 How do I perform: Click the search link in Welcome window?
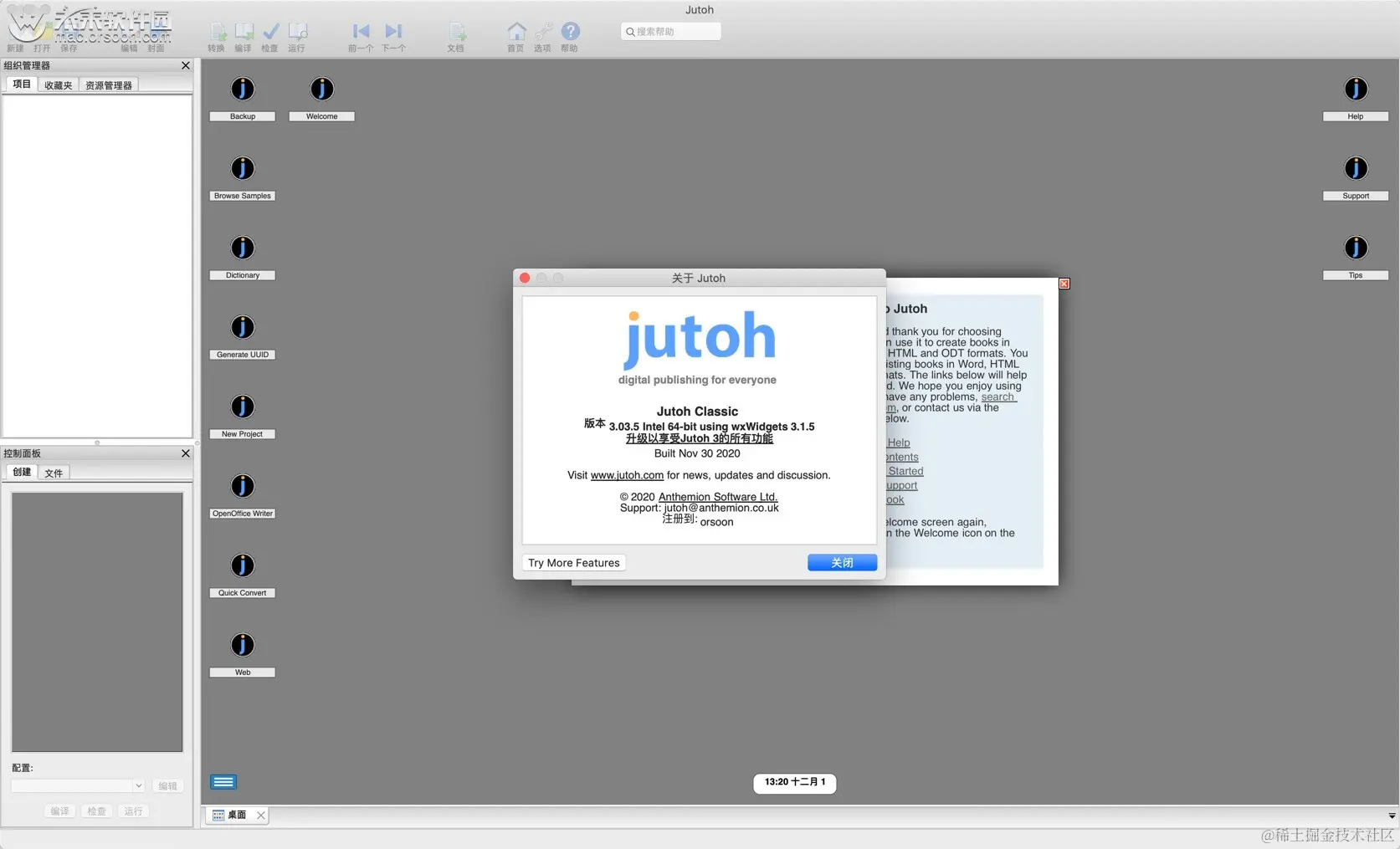[x=997, y=396]
